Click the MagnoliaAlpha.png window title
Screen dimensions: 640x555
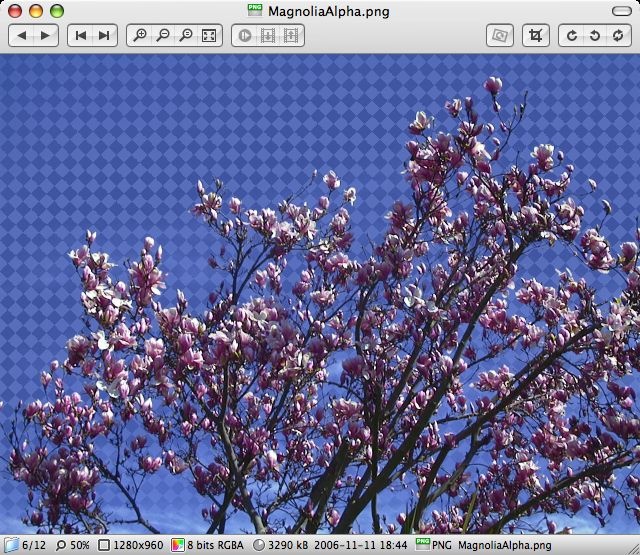pos(329,11)
